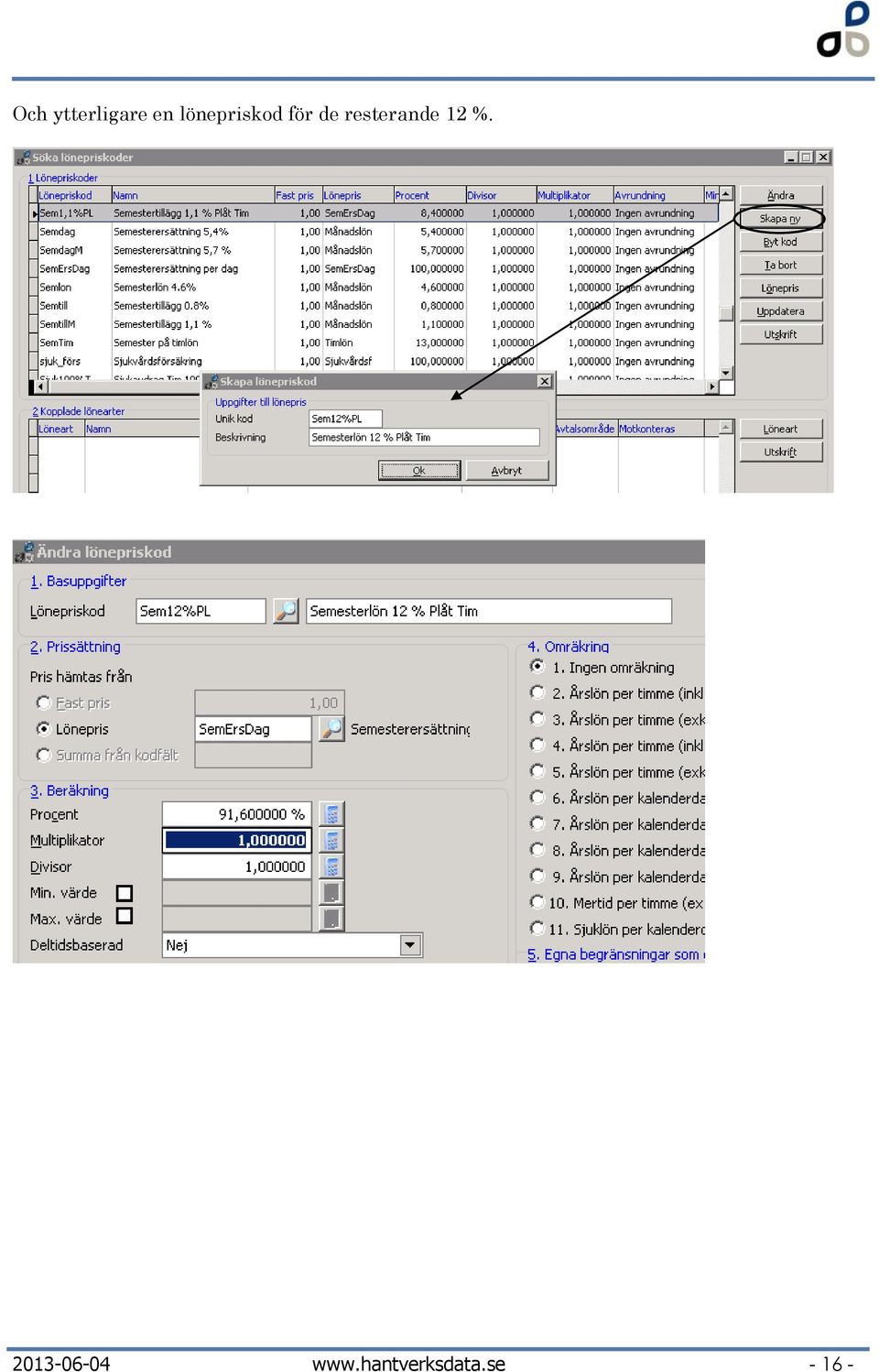Choose Omräkning option 7. Årslön per kalenderdag
The height and width of the screenshot is (1372, 879).
click(537, 823)
